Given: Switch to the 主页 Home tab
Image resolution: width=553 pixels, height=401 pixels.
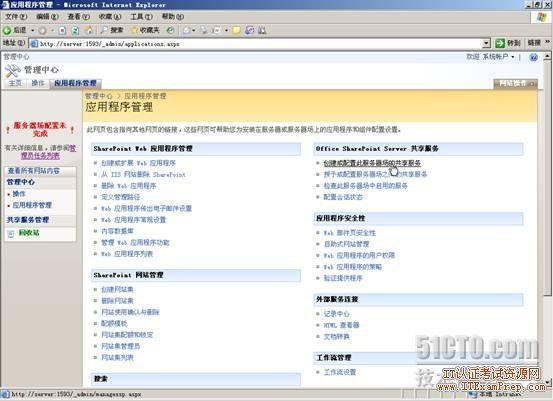Looking at the screenshot, I should pos(15,83).
